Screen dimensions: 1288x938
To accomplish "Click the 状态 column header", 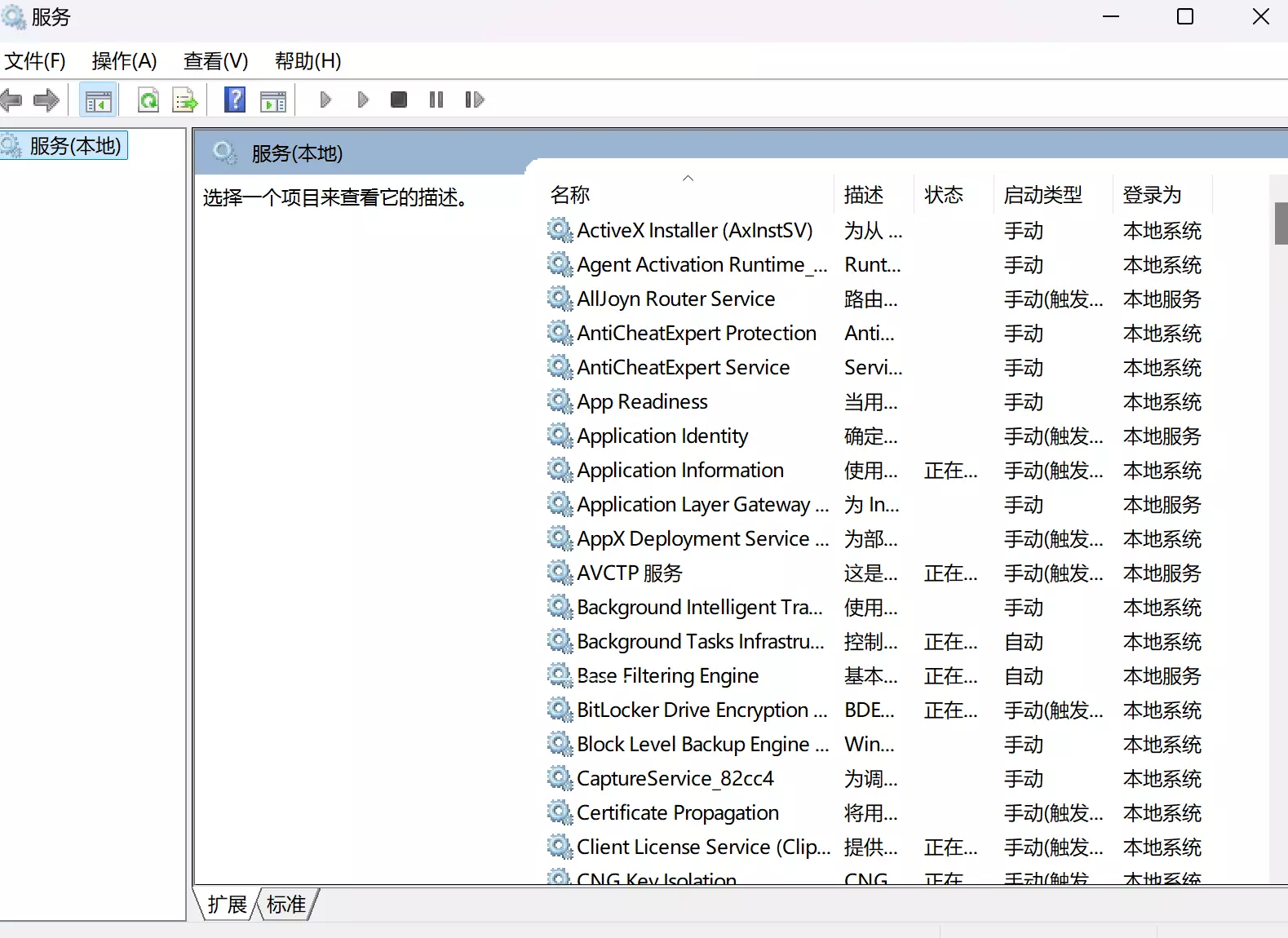I will pos(943,195).
